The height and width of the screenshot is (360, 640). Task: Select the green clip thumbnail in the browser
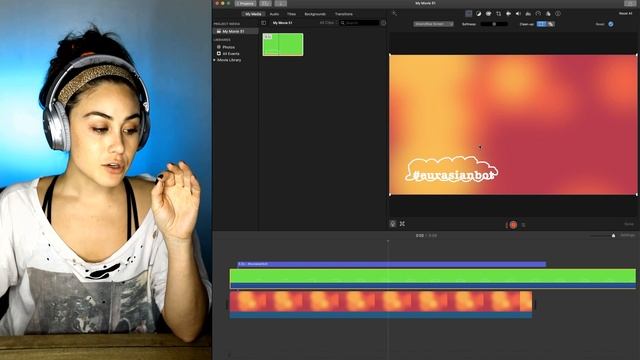click(x=283, y=44)
